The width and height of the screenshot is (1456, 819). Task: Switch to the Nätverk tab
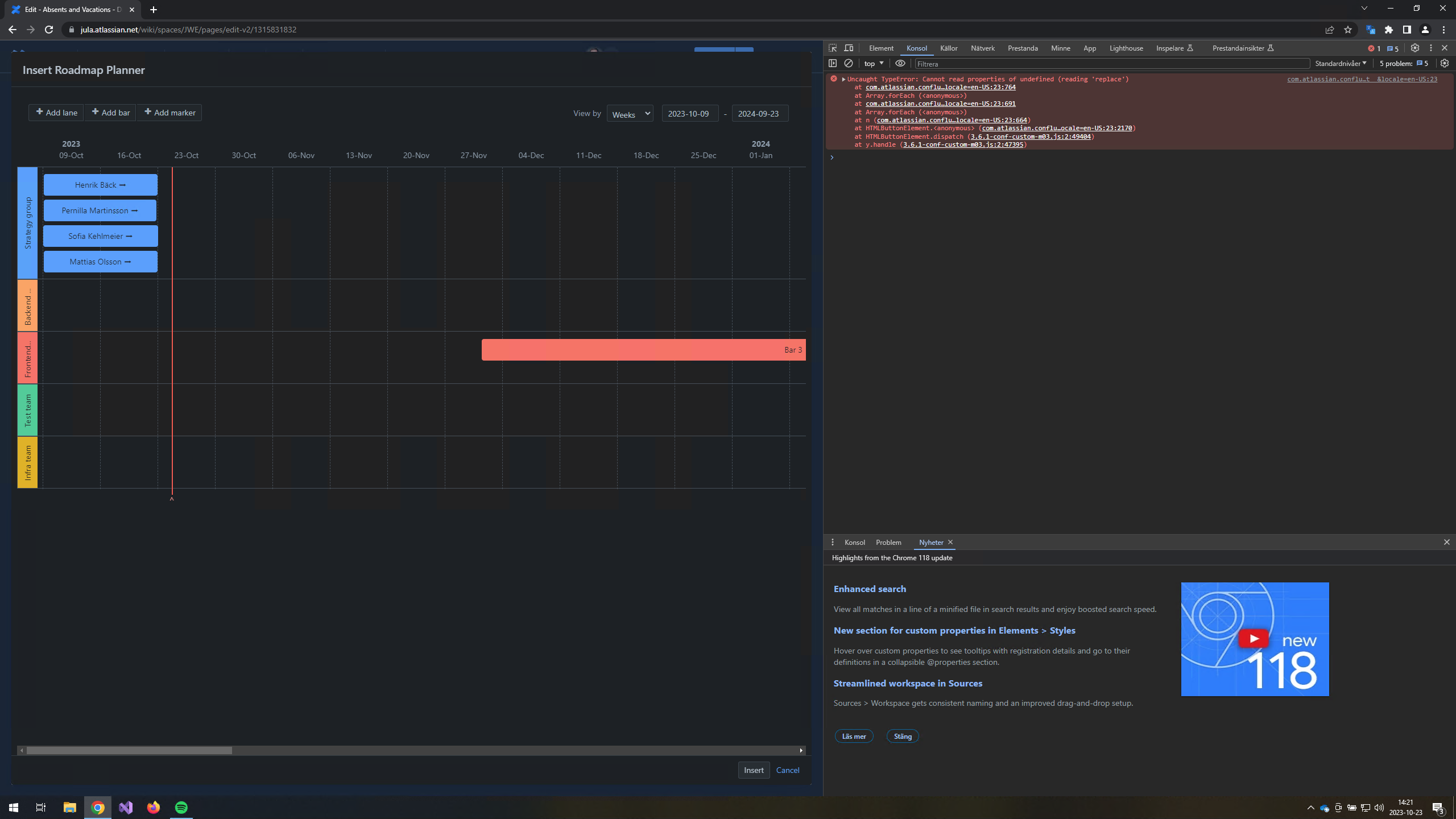tap(983, 48)
